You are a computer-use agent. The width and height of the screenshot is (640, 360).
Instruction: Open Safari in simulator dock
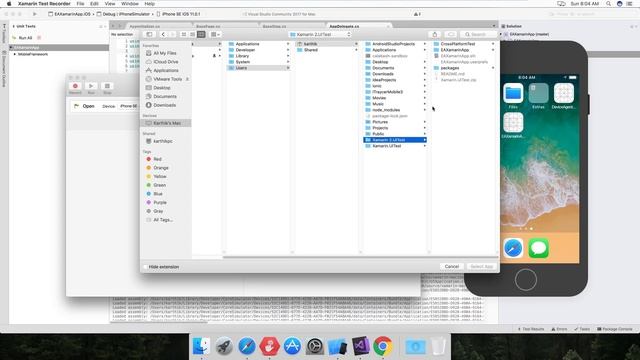click(x=513, y=248)
